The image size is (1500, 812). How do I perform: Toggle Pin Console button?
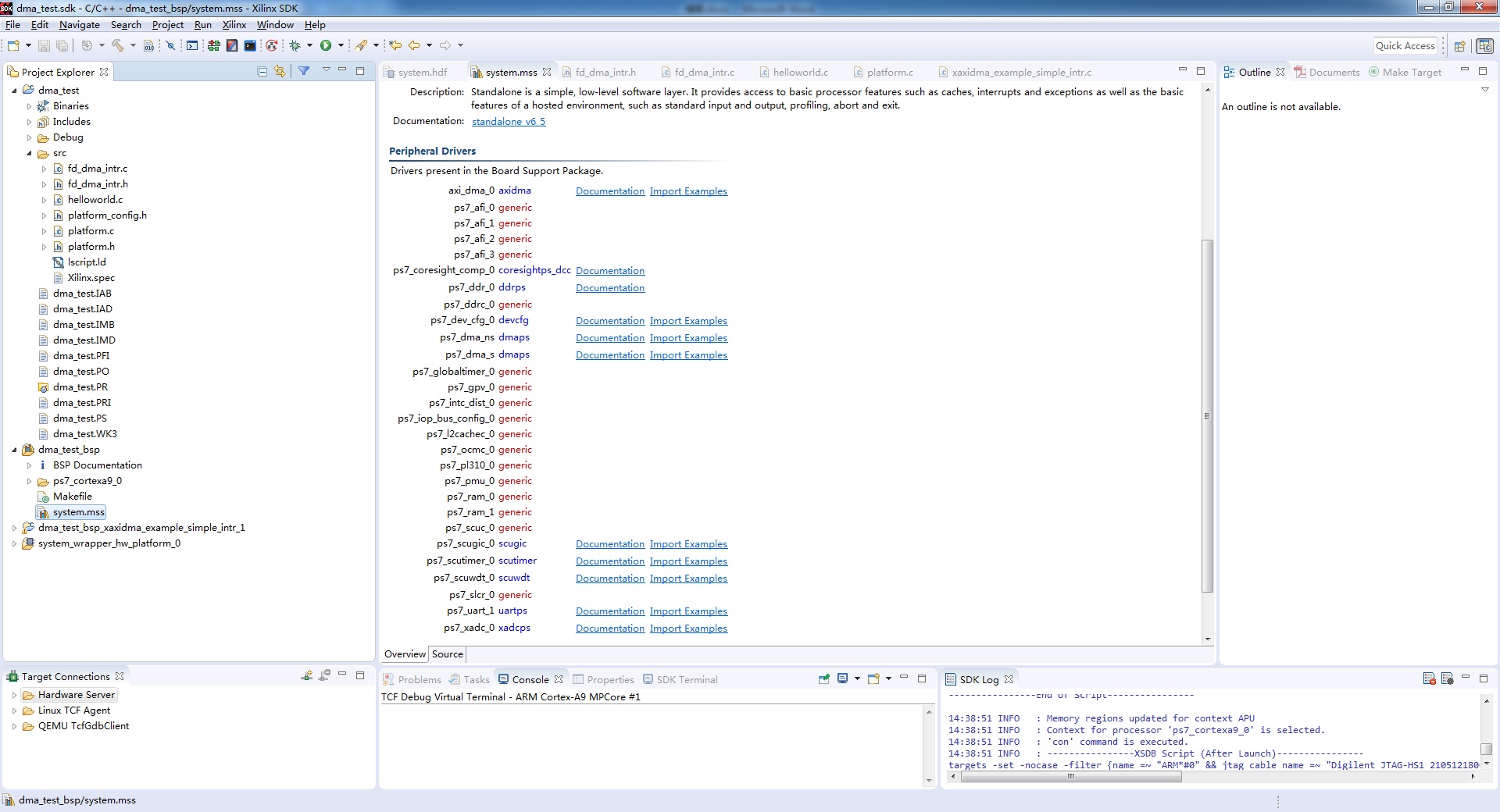(x=823, y=678)
